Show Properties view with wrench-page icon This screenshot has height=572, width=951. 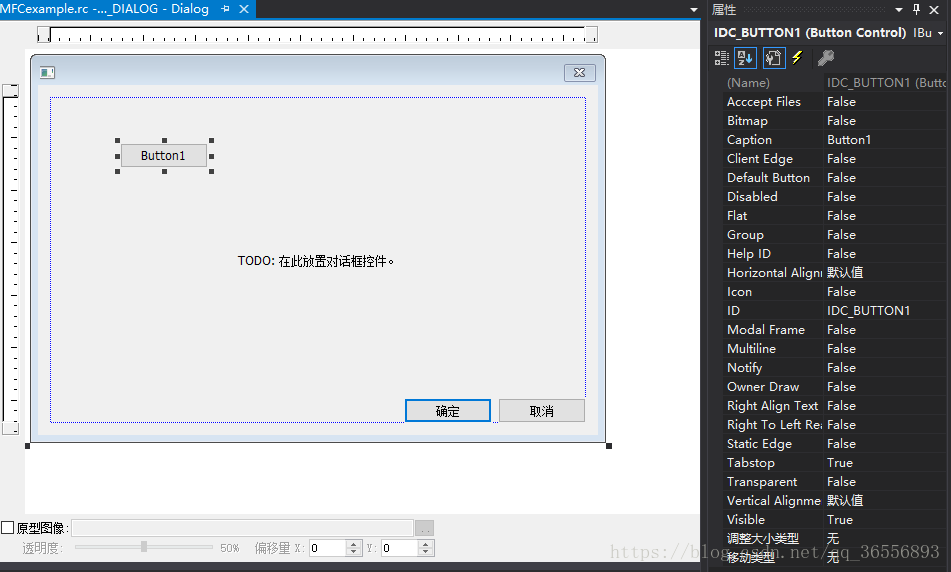pyautogui.click(x=773, y=58)
